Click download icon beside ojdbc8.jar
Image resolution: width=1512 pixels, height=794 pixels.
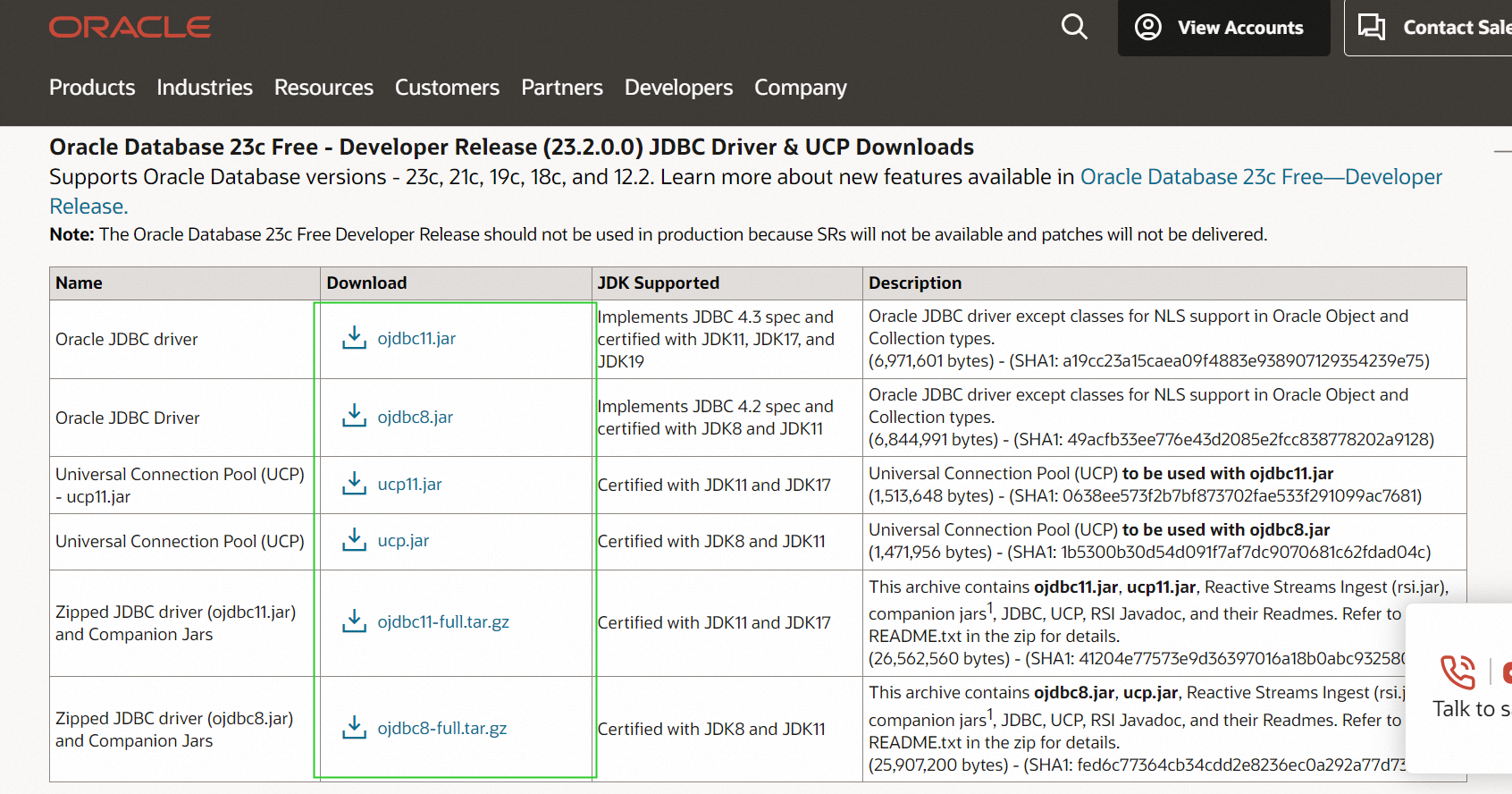pyautogui.click(x=354, y=417)
